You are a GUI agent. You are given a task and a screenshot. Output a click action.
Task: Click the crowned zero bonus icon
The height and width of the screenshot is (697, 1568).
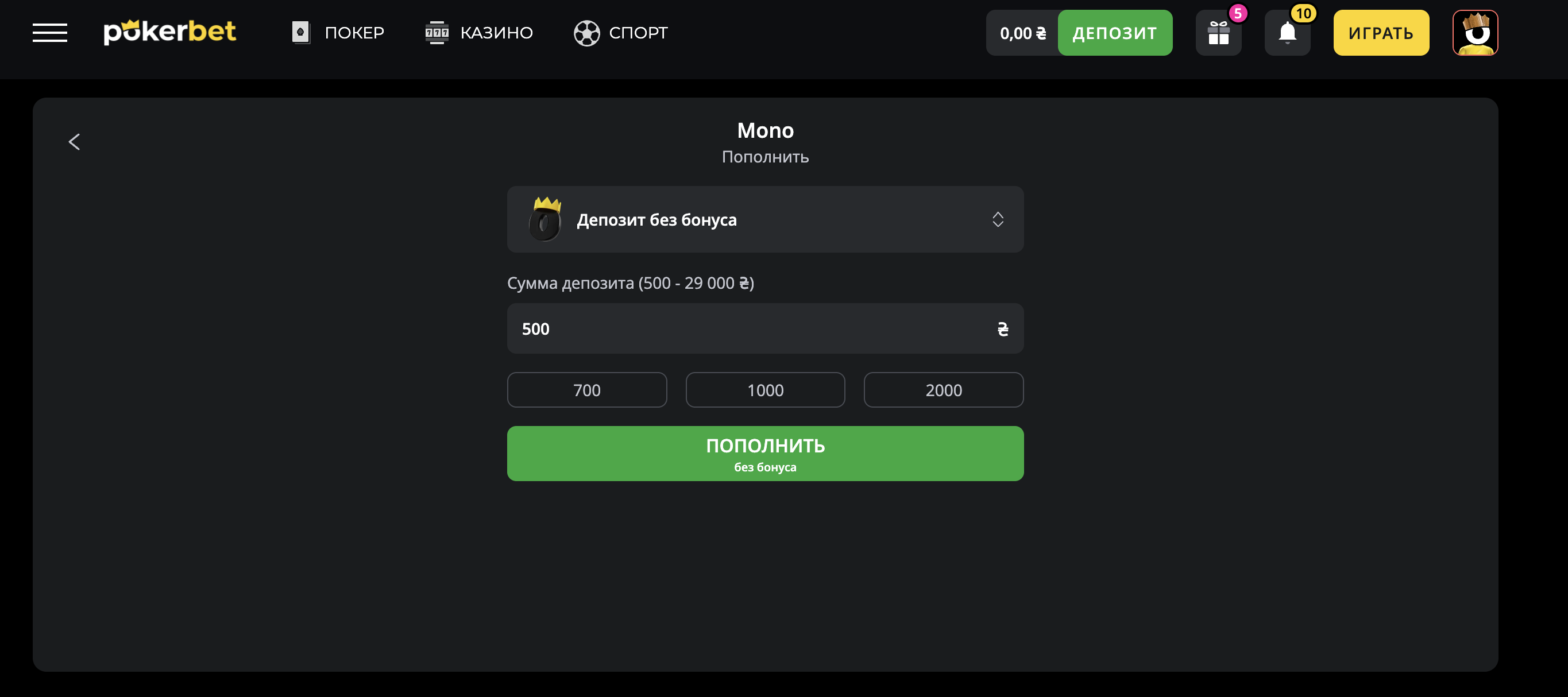[546, 219]
